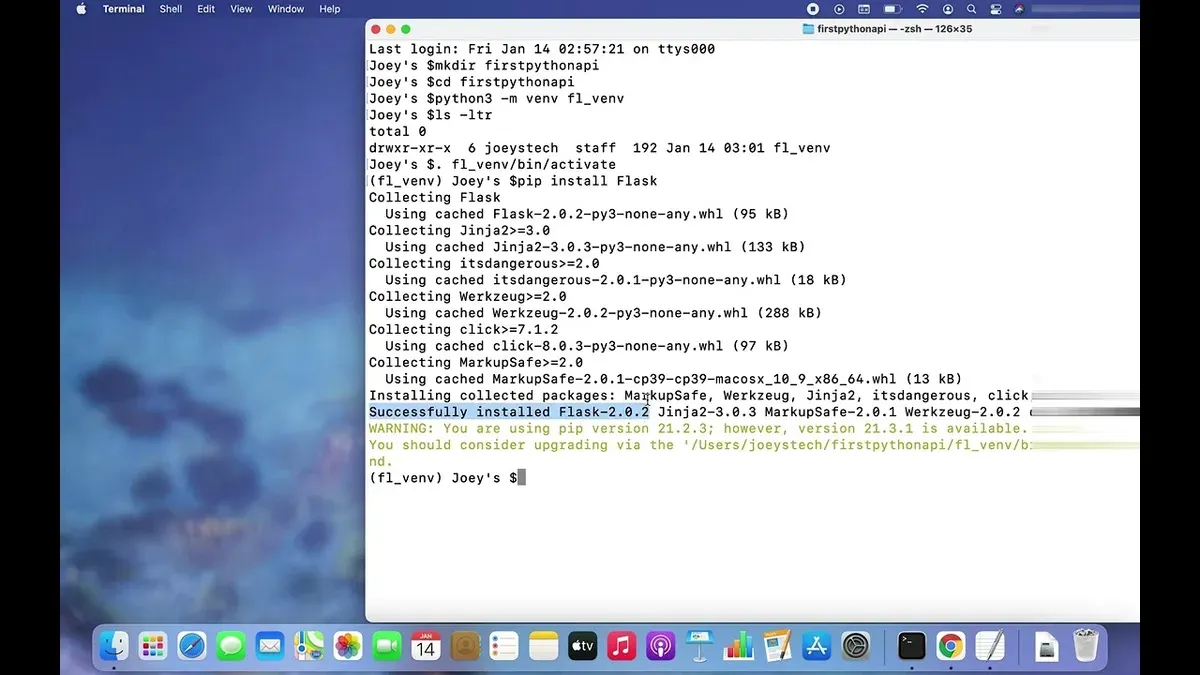The image size is (1200, 675).
Task: Open Contacts from the Dock
Action: pyautogui.click(x=465, y=646)
